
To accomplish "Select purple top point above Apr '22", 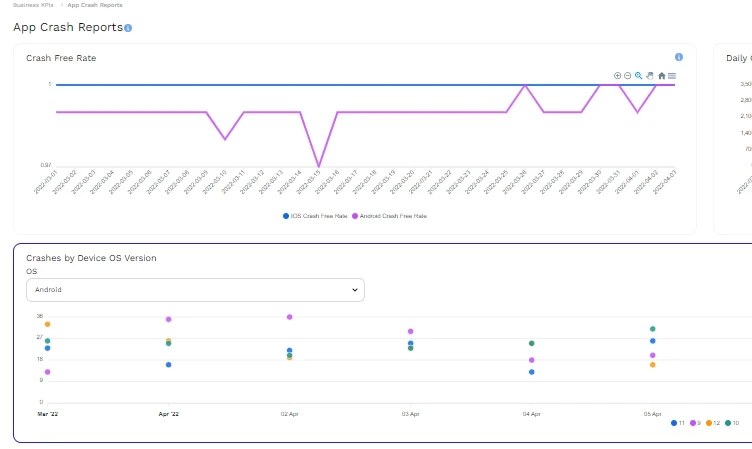I will coord(168,319).
